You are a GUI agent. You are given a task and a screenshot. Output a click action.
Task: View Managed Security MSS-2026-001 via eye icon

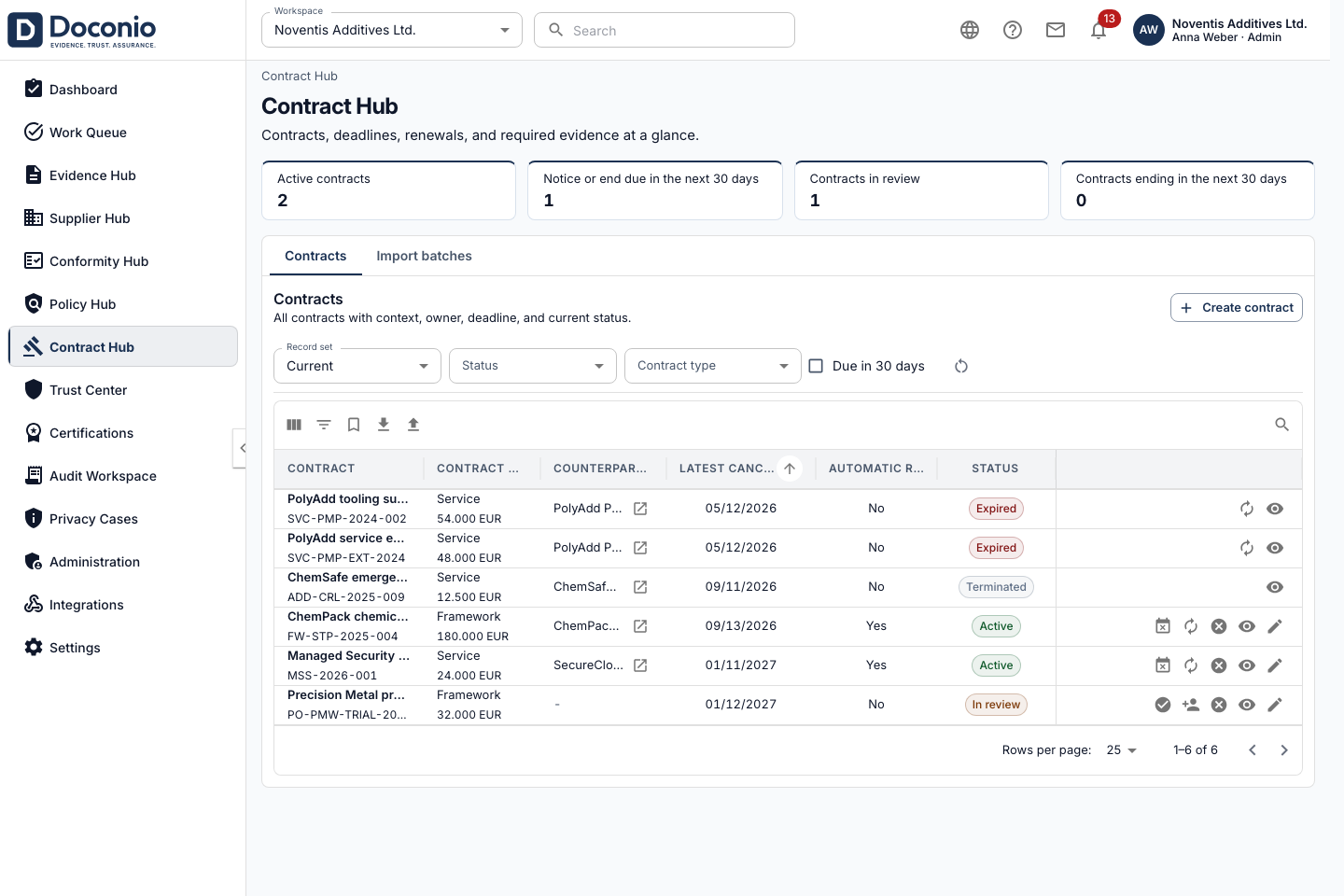coord(1247,665)
